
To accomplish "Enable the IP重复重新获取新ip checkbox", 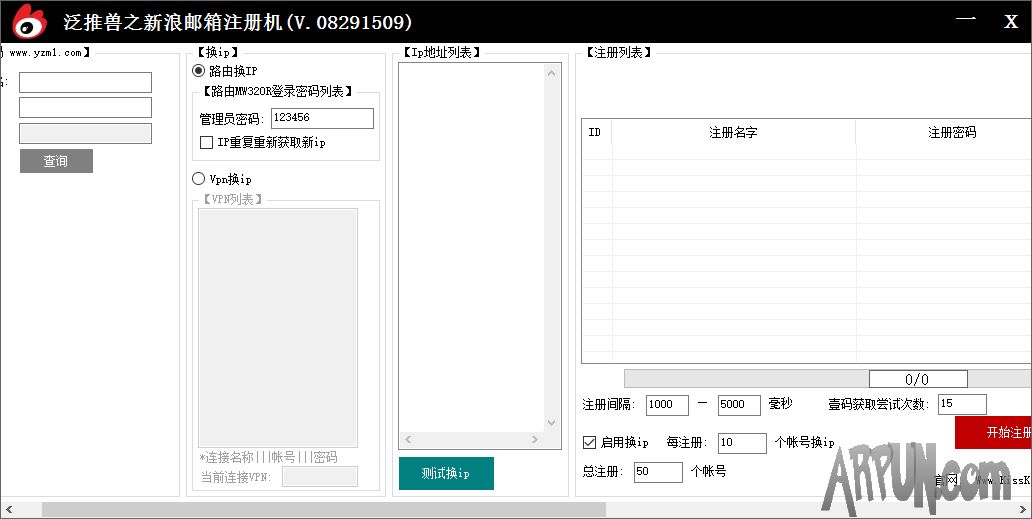I will (x=207, y=143).
